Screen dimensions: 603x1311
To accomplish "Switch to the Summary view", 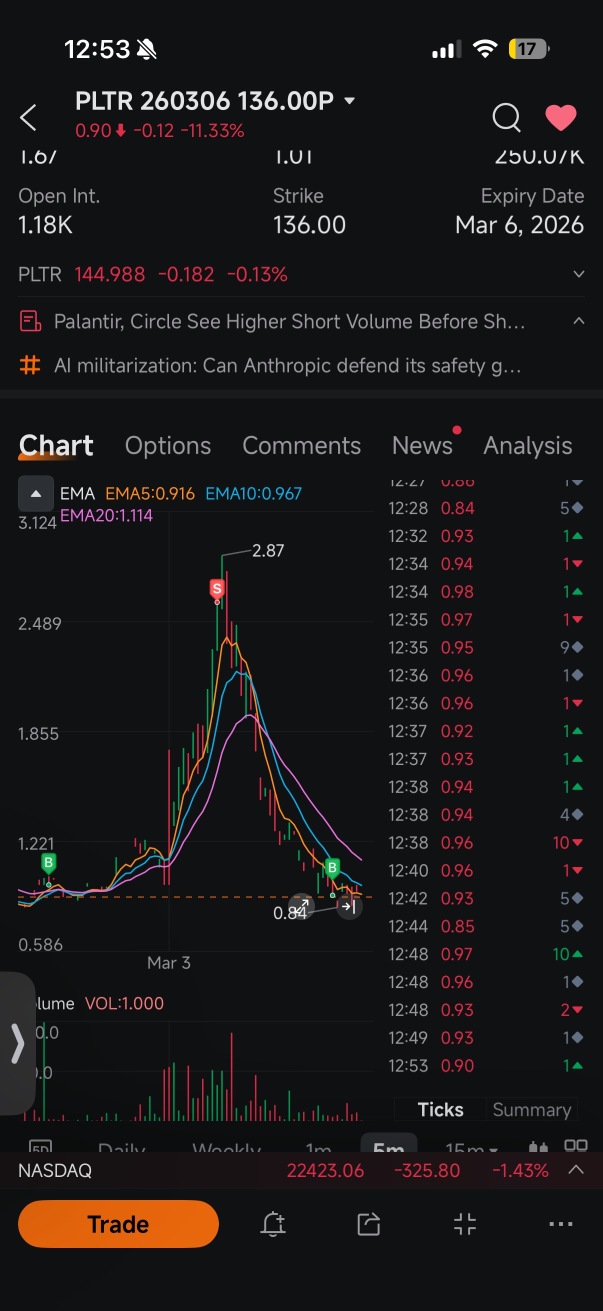I will pyautogui.click(x=531, y=1110).
